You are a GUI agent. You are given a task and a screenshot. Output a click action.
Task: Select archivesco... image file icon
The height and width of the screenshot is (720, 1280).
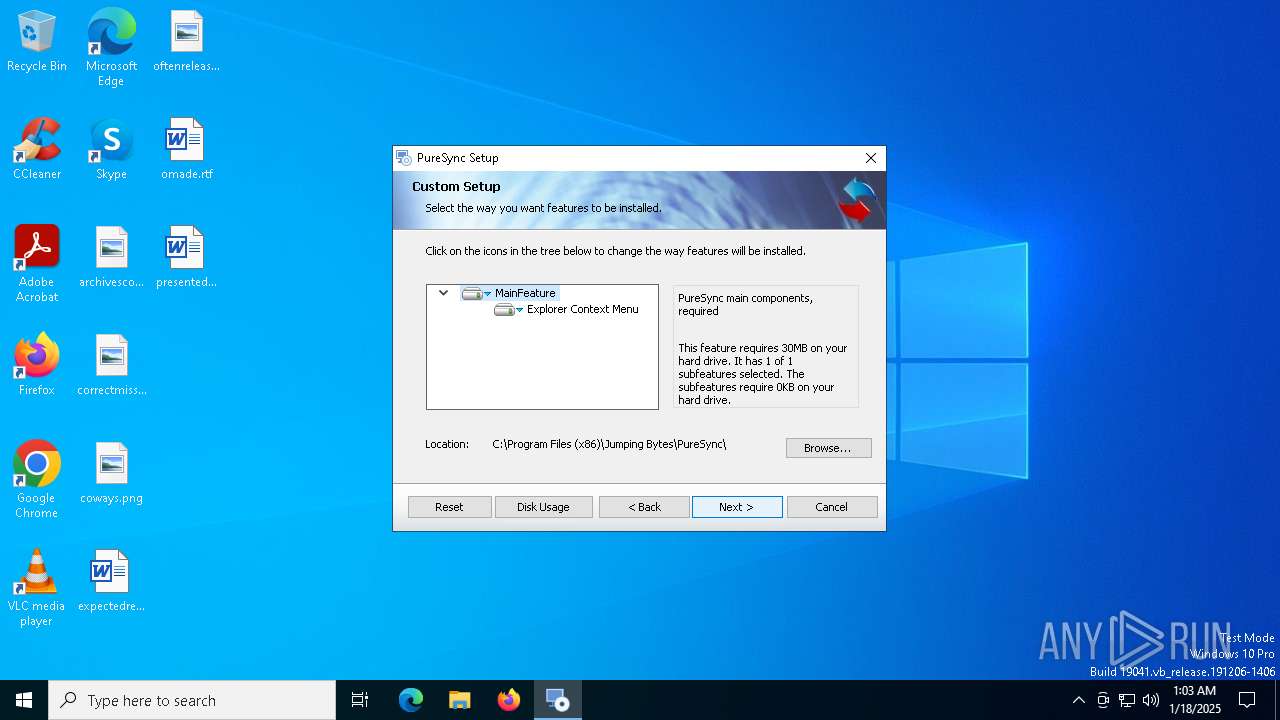111,257
